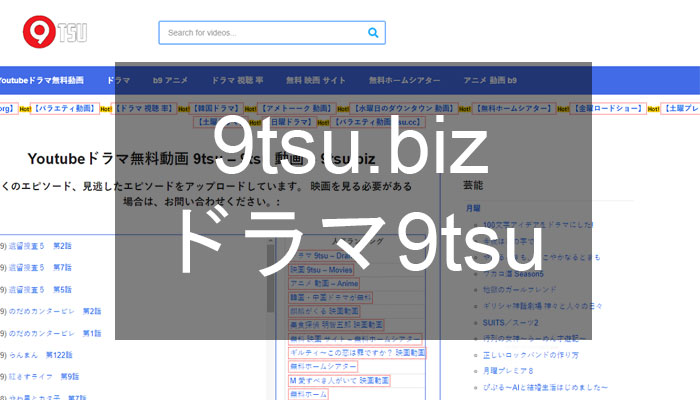
Task: Click the 月曜 weekday heading link
Action: click(473, 208)
